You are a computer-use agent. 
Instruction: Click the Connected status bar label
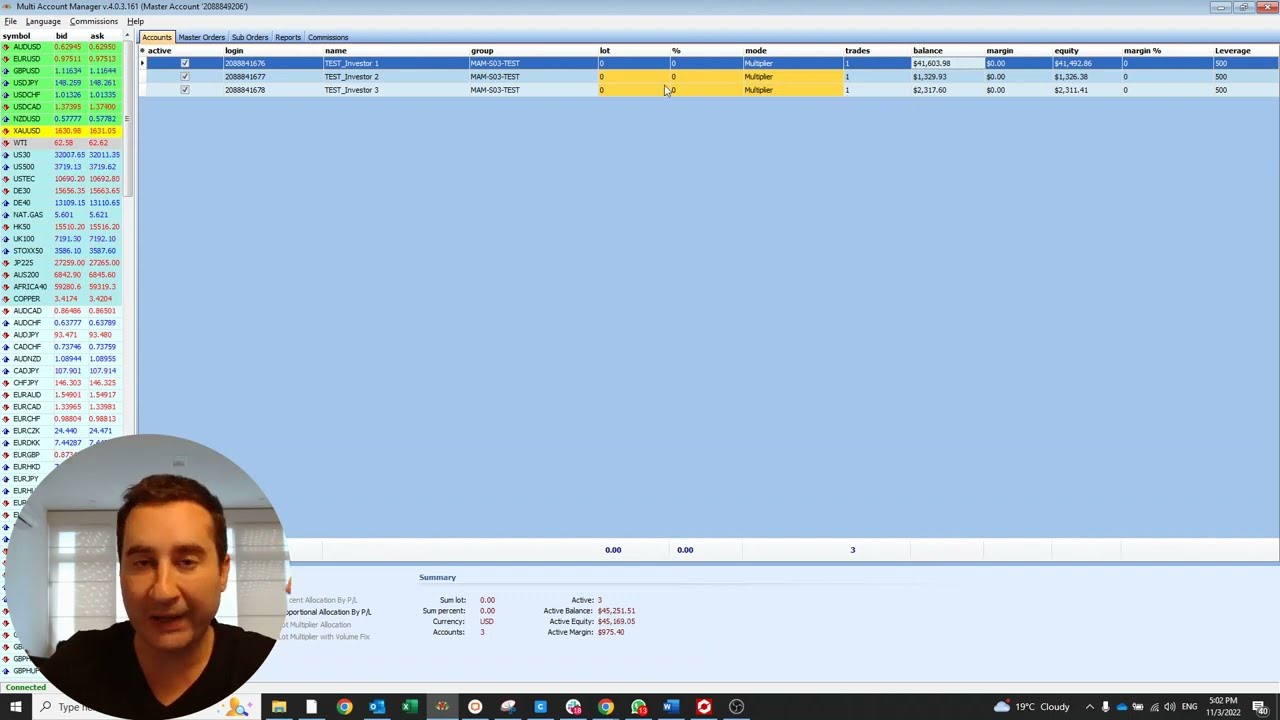tap(26, 687)
